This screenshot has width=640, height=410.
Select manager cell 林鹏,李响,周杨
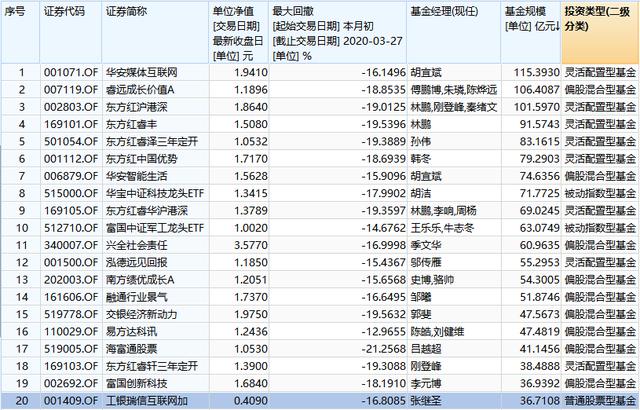tap(443, 211)
